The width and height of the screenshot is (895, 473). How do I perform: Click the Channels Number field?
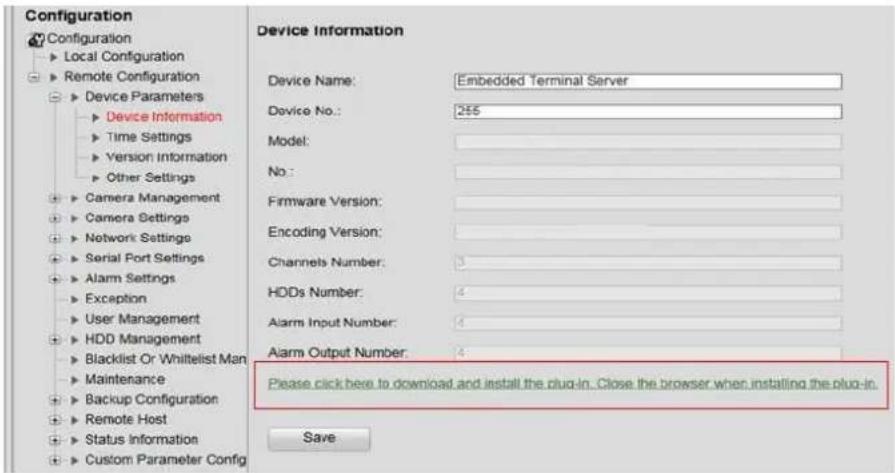[x=648, y=262]
